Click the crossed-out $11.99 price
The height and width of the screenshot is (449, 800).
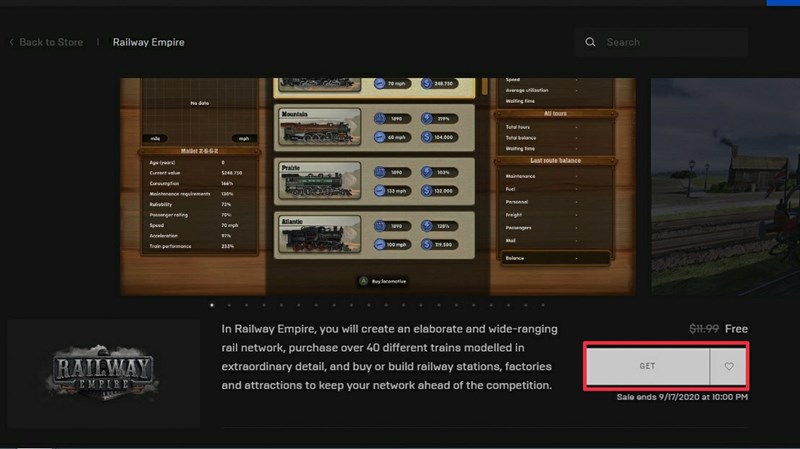[704, 329]
